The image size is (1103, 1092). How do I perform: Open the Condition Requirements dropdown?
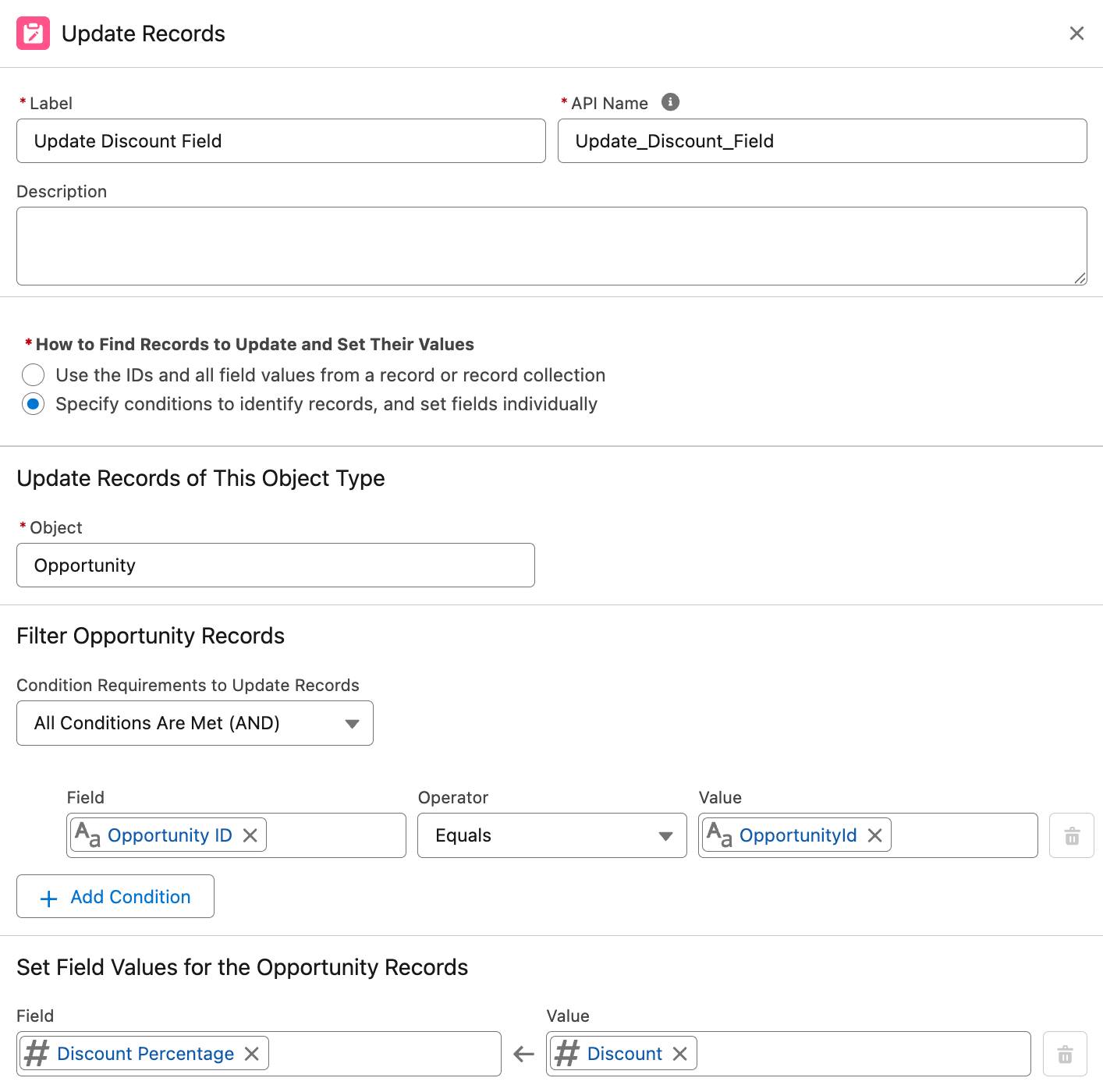click(195, 723)
